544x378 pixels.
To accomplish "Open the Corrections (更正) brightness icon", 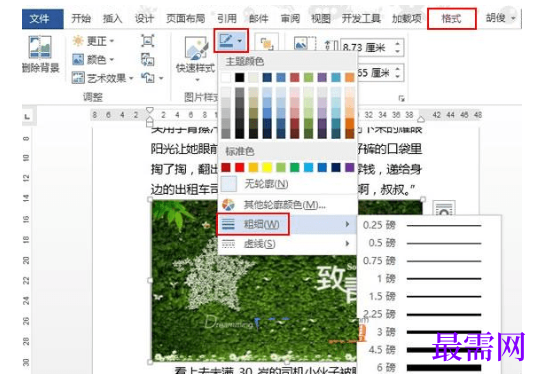I will [78, 41].
